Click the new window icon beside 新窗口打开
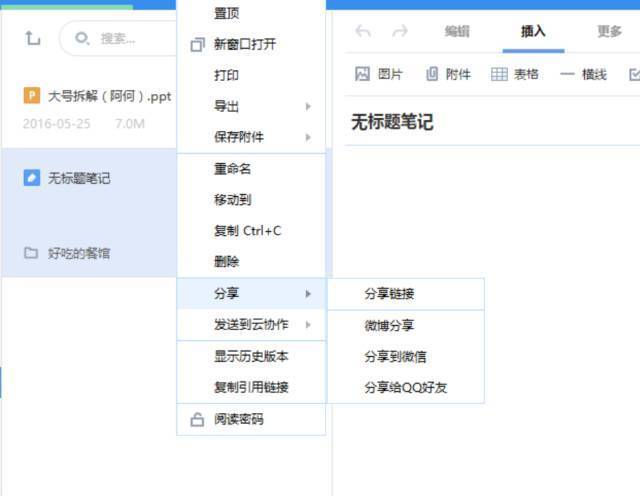 tap(198, 44)
